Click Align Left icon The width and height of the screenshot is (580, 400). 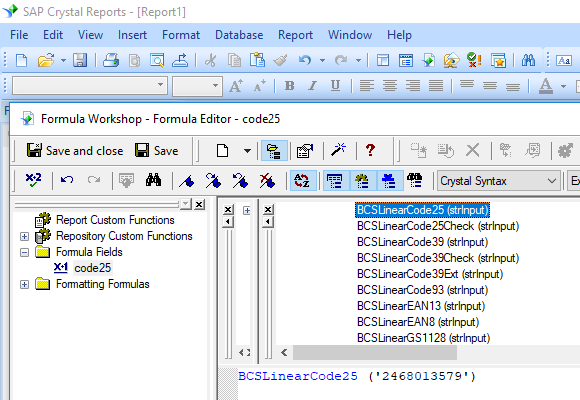(367, 86)
